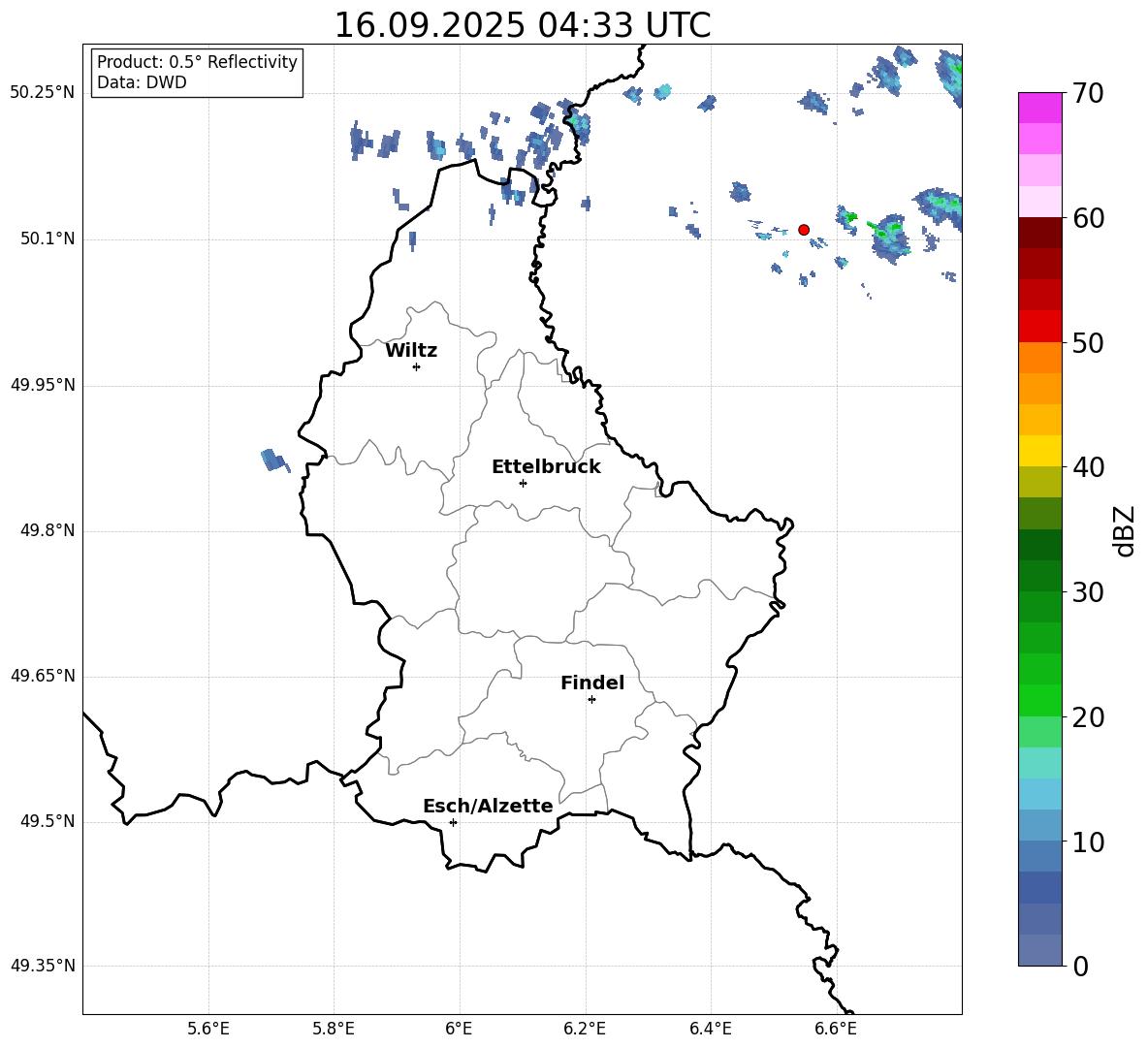This screenshot has height=1048, width=1148.
Task: Click the 49.95°N latitude label
Action: tap(43, 385)
